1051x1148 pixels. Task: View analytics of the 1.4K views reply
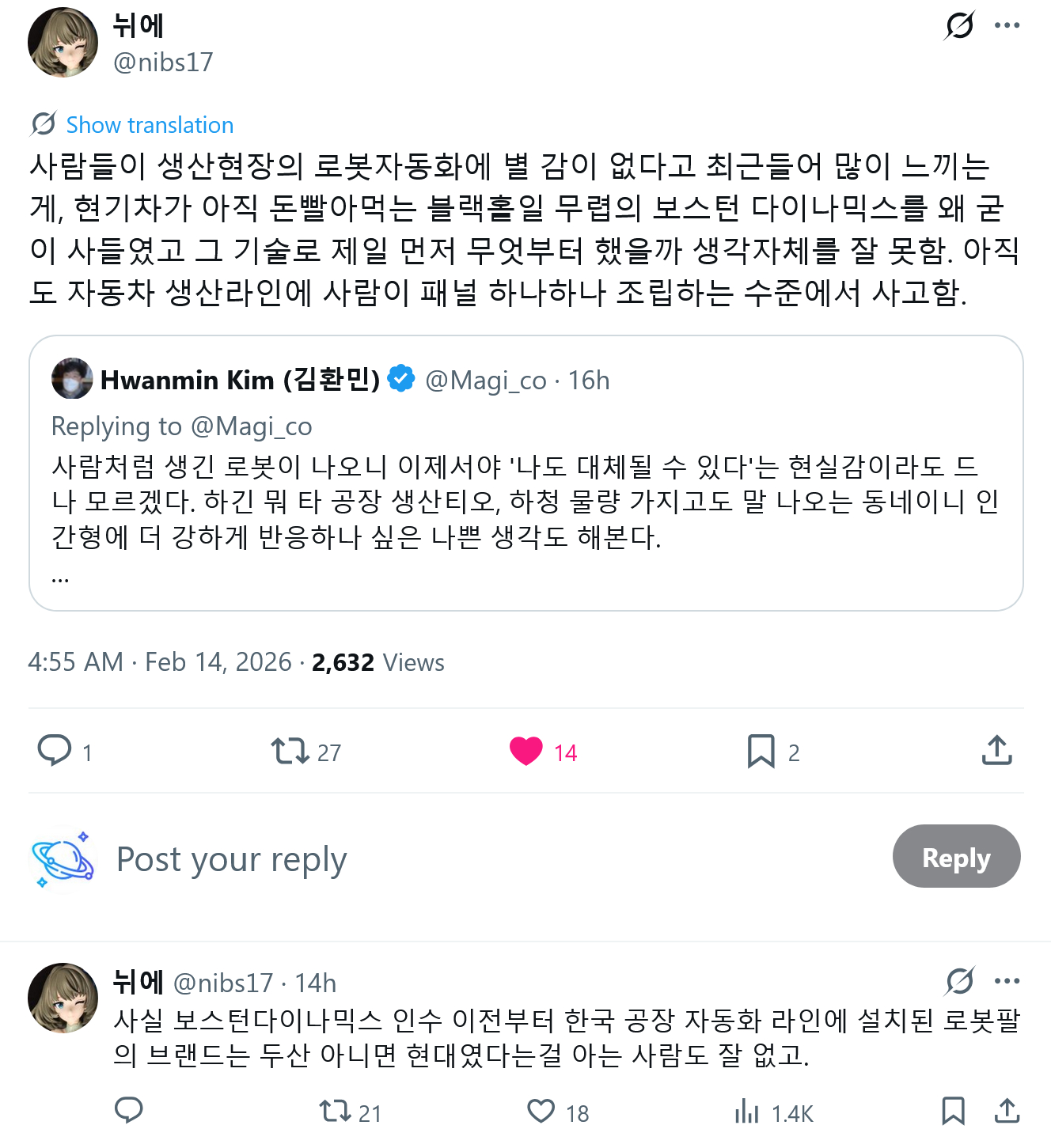click(747, 1112)
